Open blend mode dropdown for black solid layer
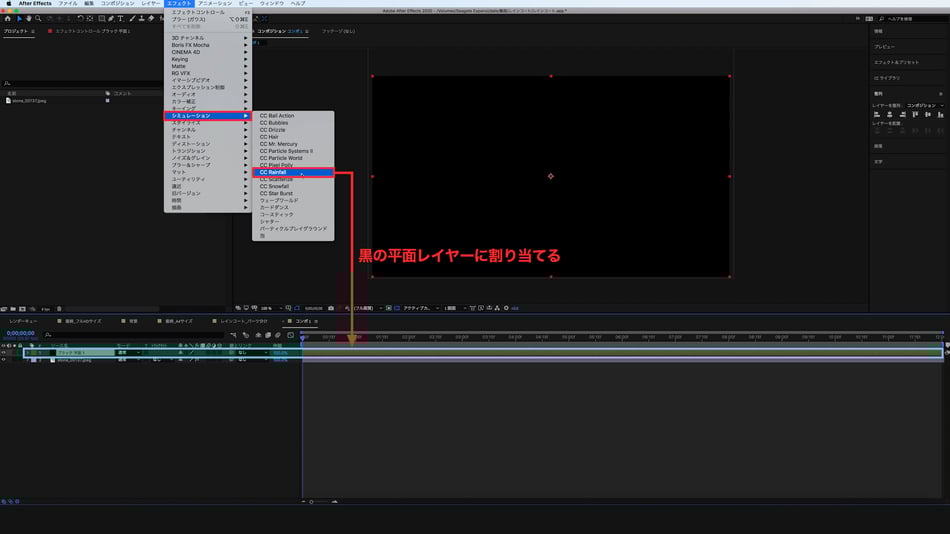This screenshot has height=534, width=950. (x=129, y=352)
